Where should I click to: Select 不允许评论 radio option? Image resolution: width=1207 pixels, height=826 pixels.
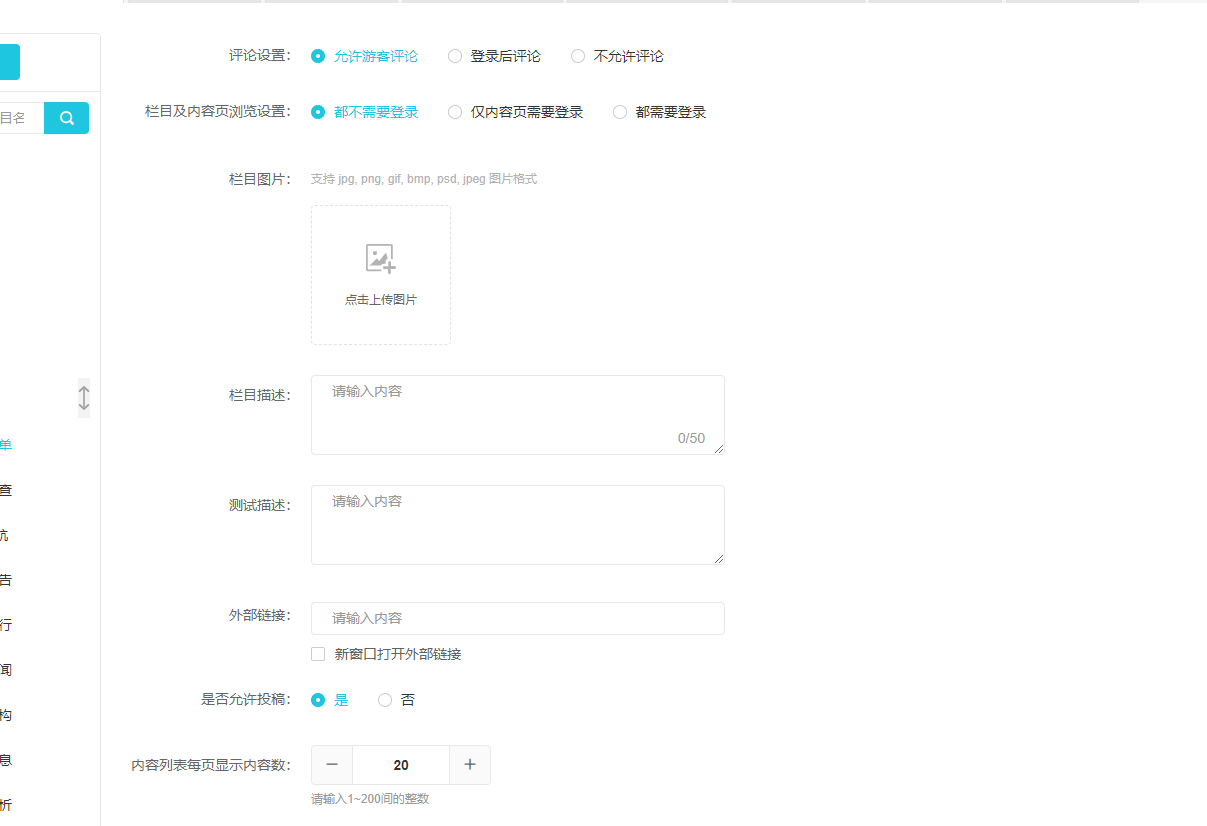(578, 57)
